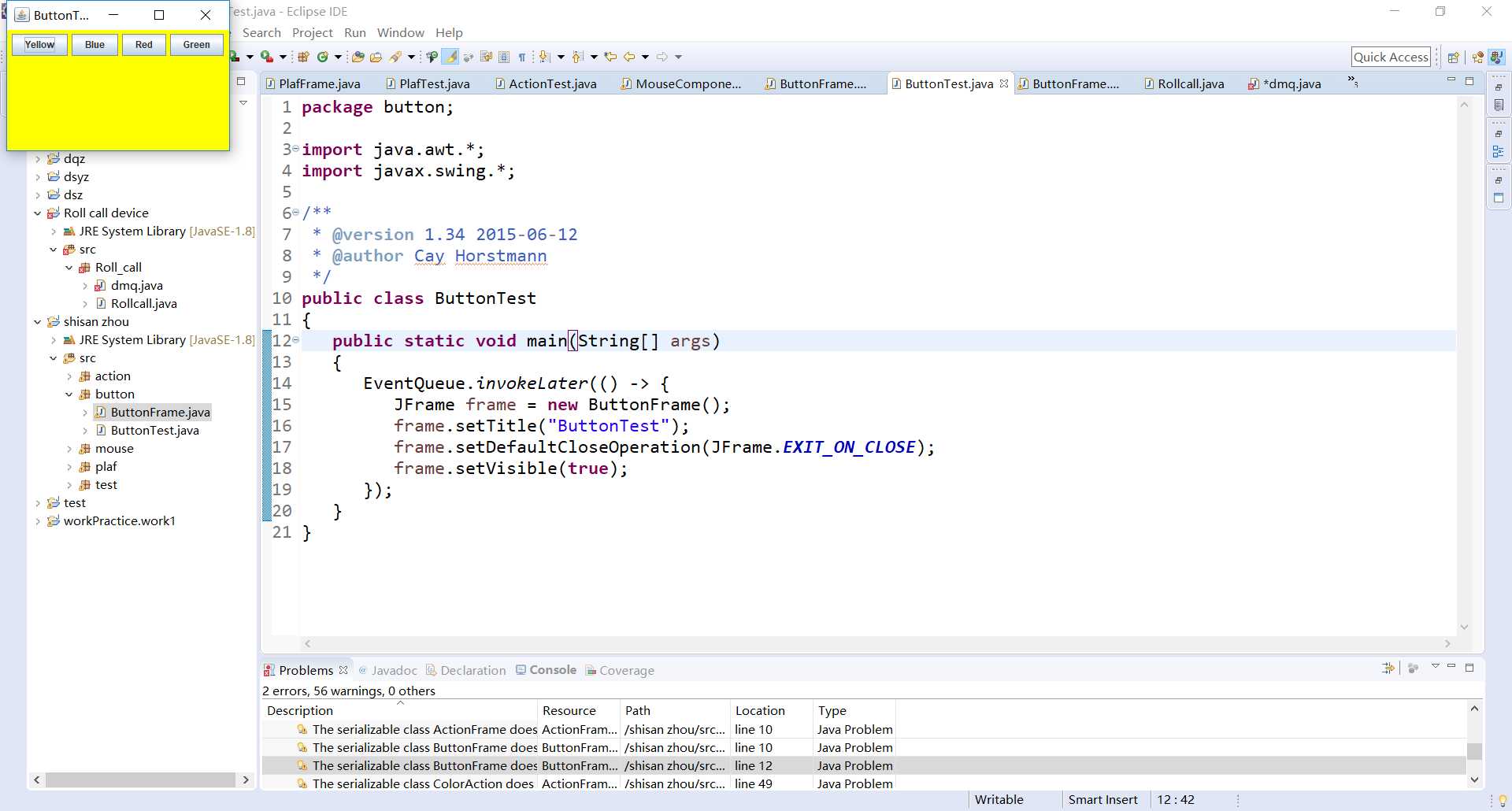The image size is (1512, 811).
Task: Collapse the Roll call device project
Action: [38, 213]
